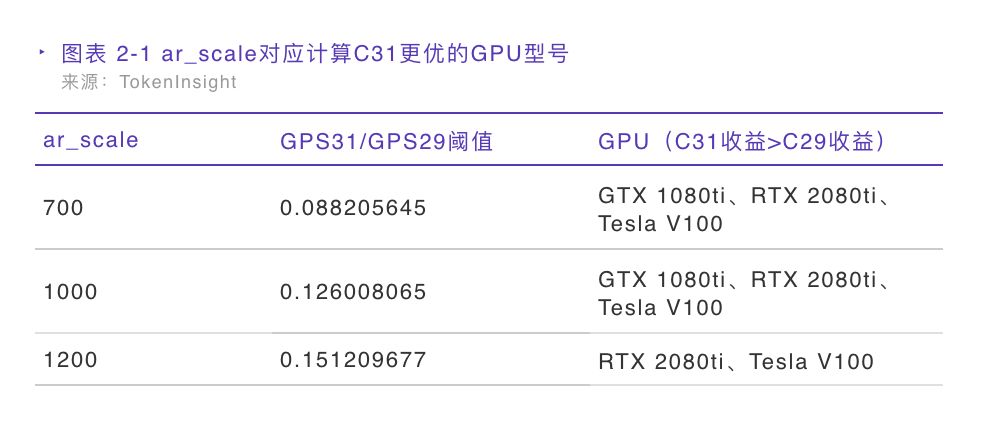Click Tesla V100 text in 1000 row
This screenshot has width=986, height=422.
(x=660, y=307)
